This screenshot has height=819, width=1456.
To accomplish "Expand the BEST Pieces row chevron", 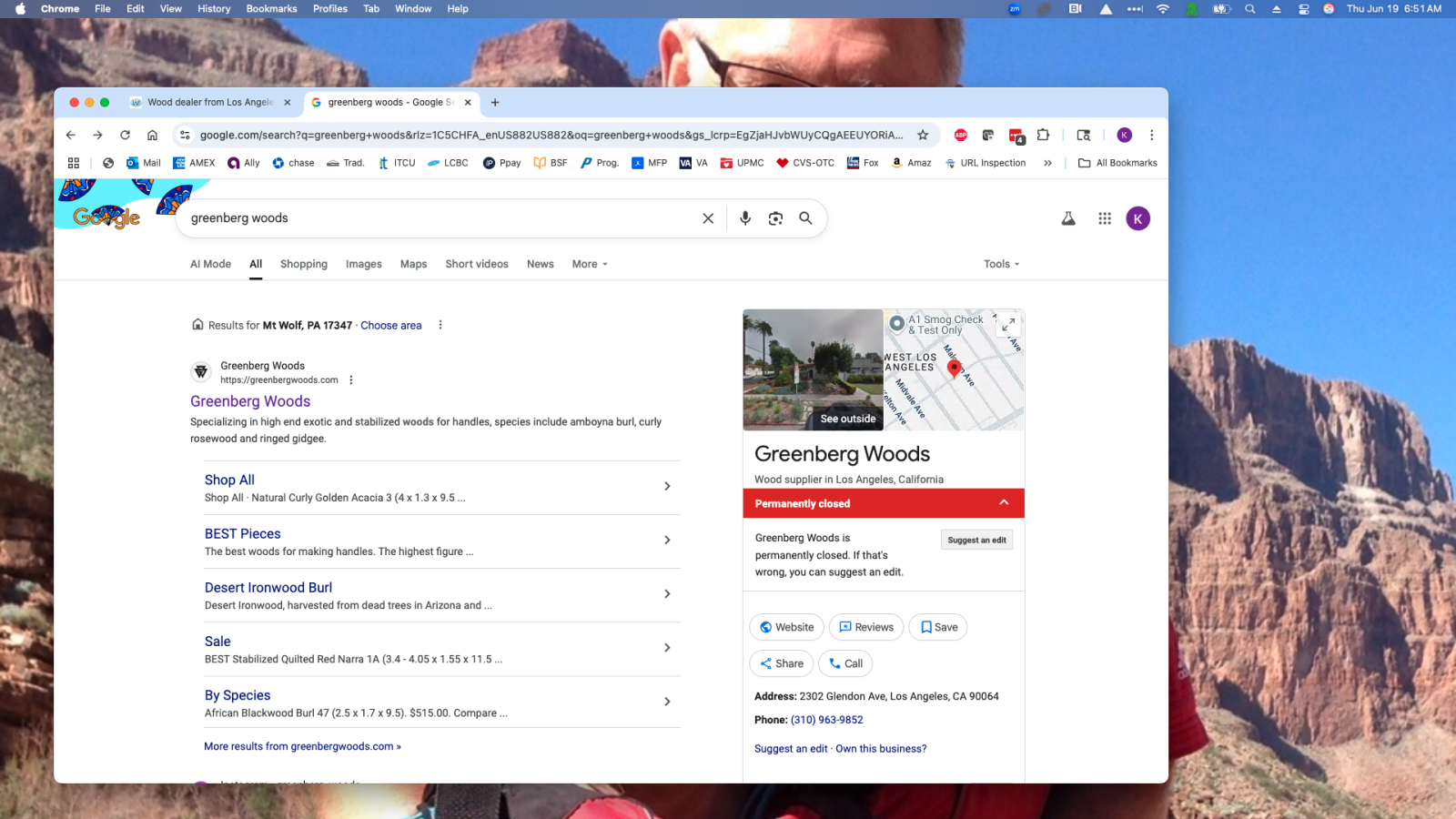I will click(667, 540).
